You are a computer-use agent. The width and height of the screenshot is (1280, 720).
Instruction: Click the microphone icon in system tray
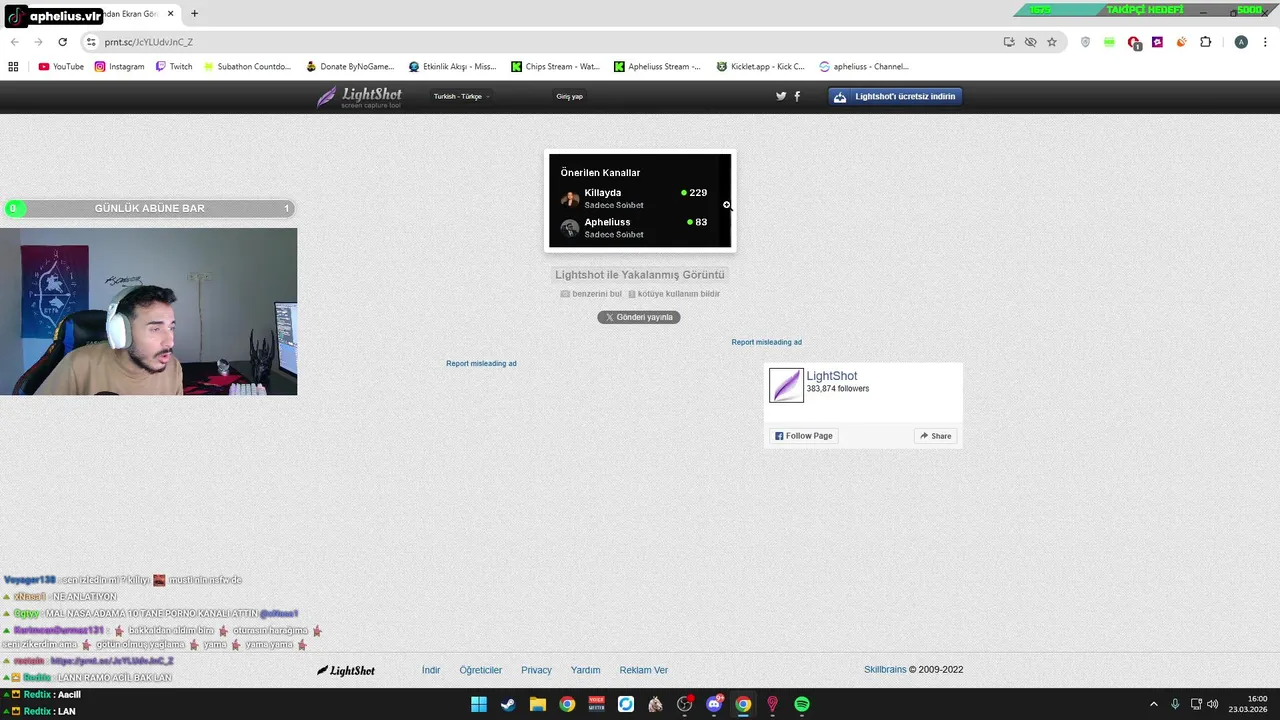click(x=1175, y=704)
